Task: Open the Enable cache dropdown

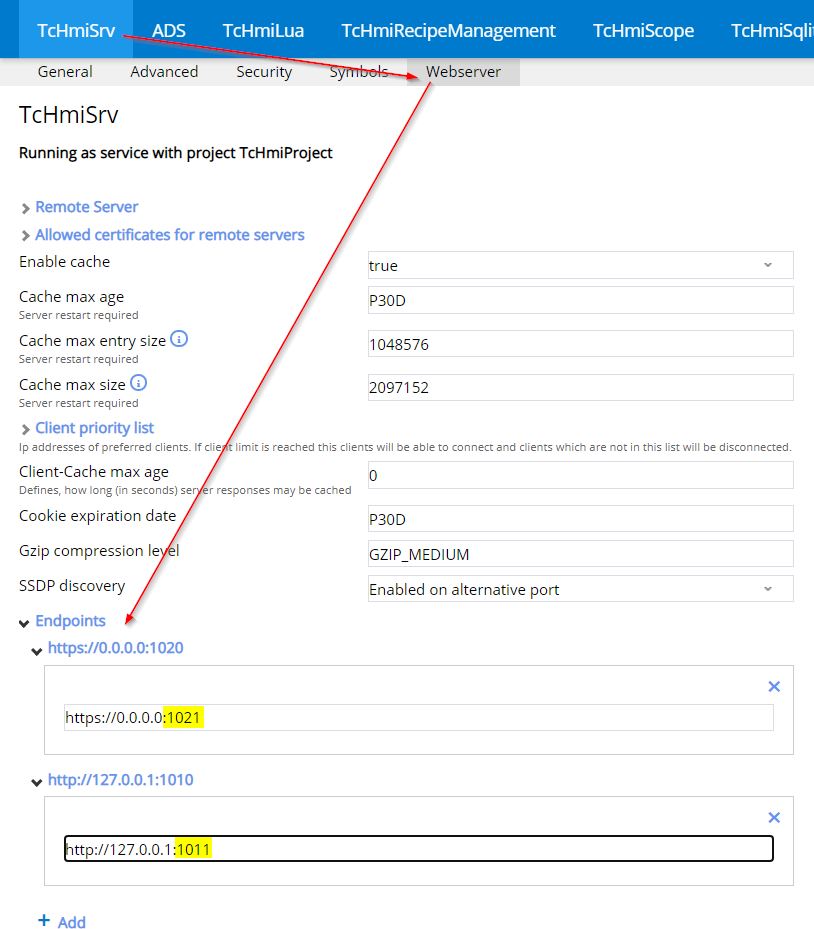Action: 581,265
